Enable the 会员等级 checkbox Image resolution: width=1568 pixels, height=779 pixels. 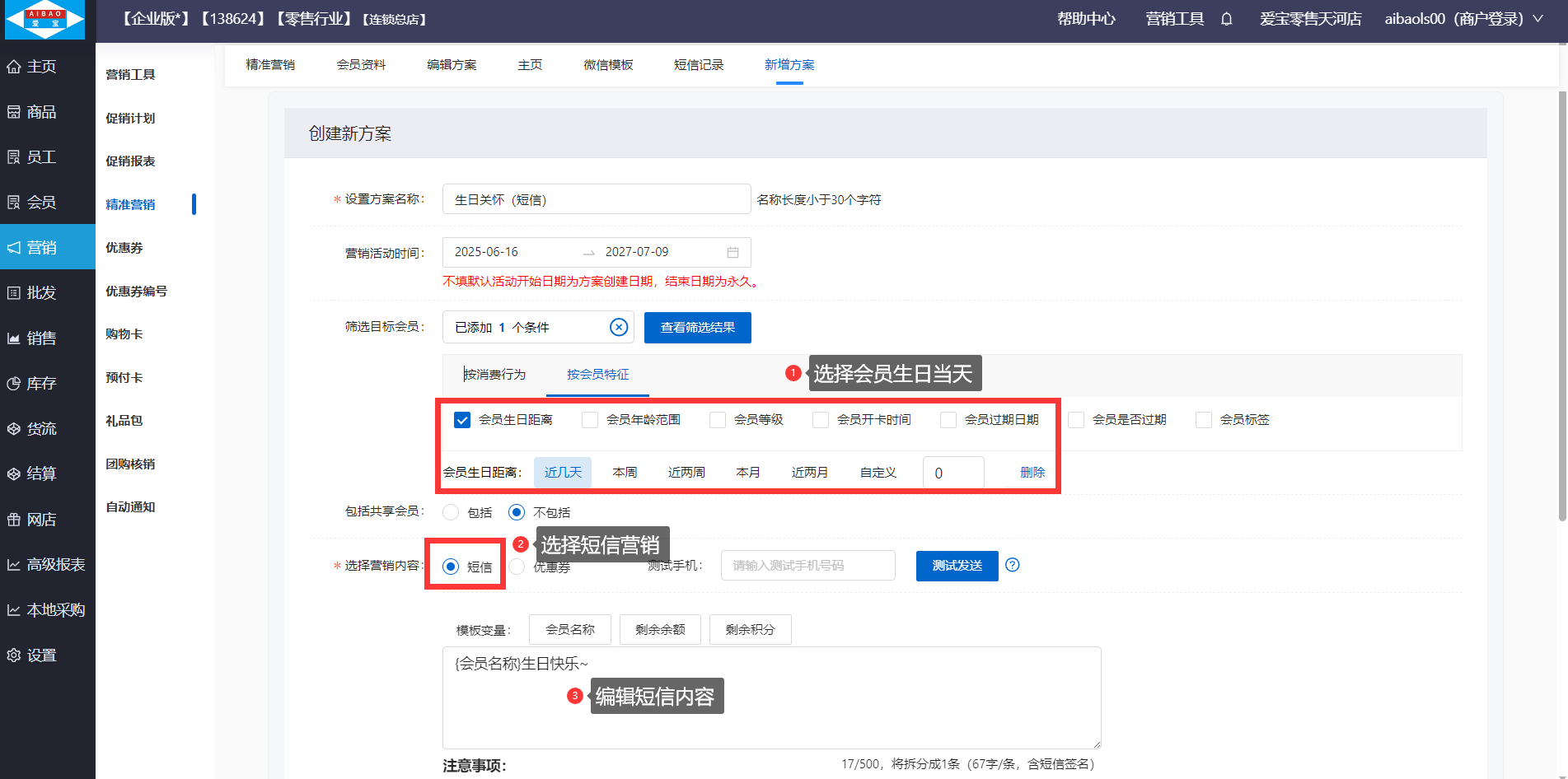pyautogui.click(x=718, y=420)
